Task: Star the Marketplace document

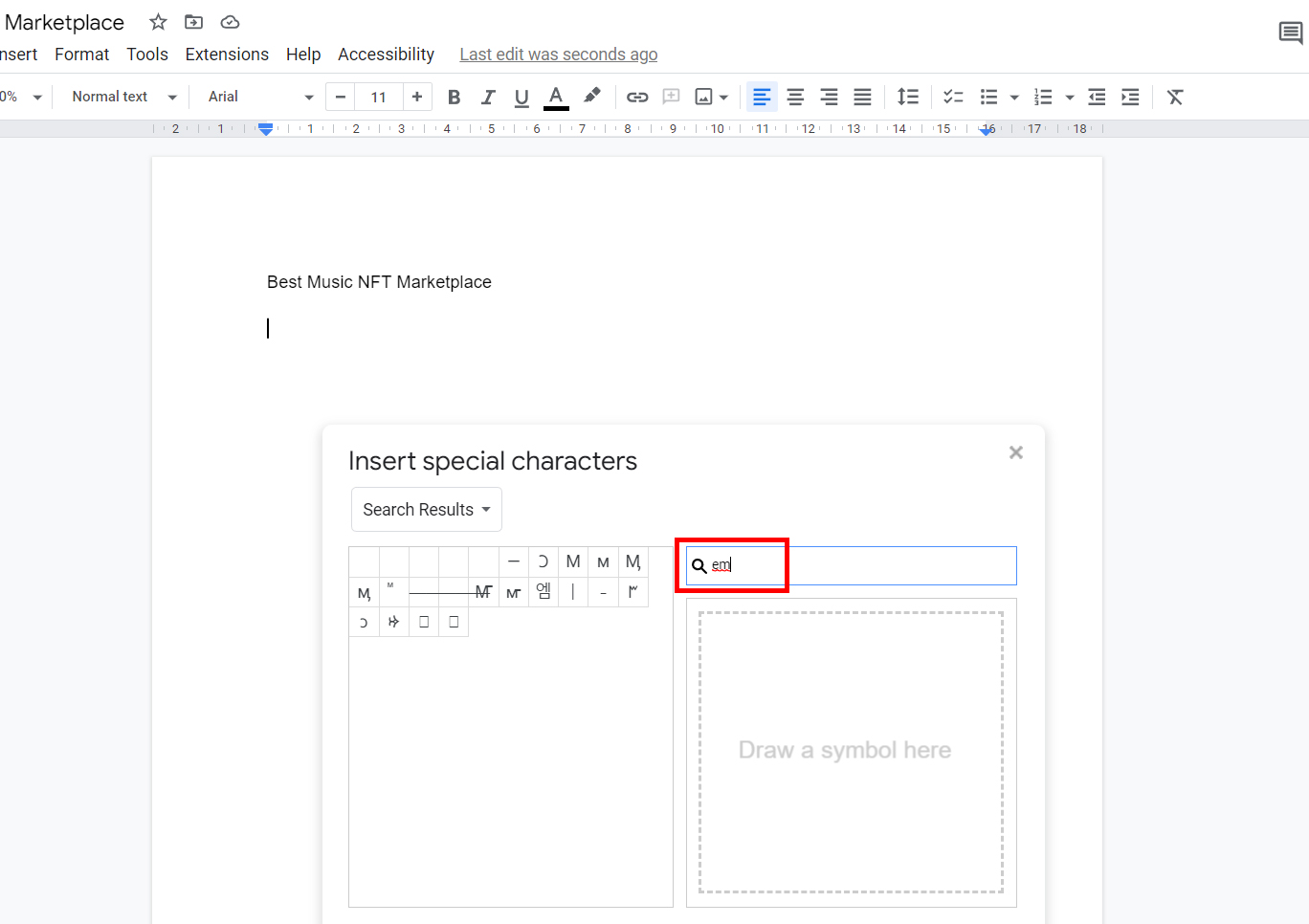Action: [157, 21]
